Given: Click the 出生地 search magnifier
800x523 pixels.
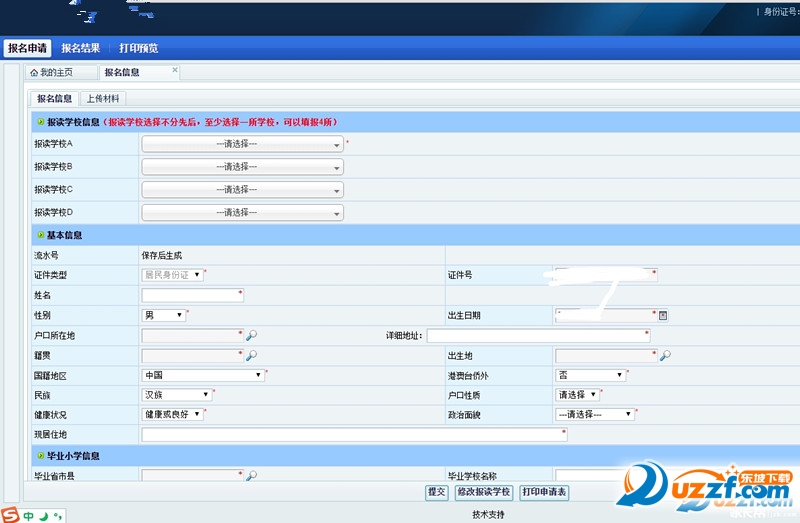Looking at the screenshot, I should pos(665,355).
